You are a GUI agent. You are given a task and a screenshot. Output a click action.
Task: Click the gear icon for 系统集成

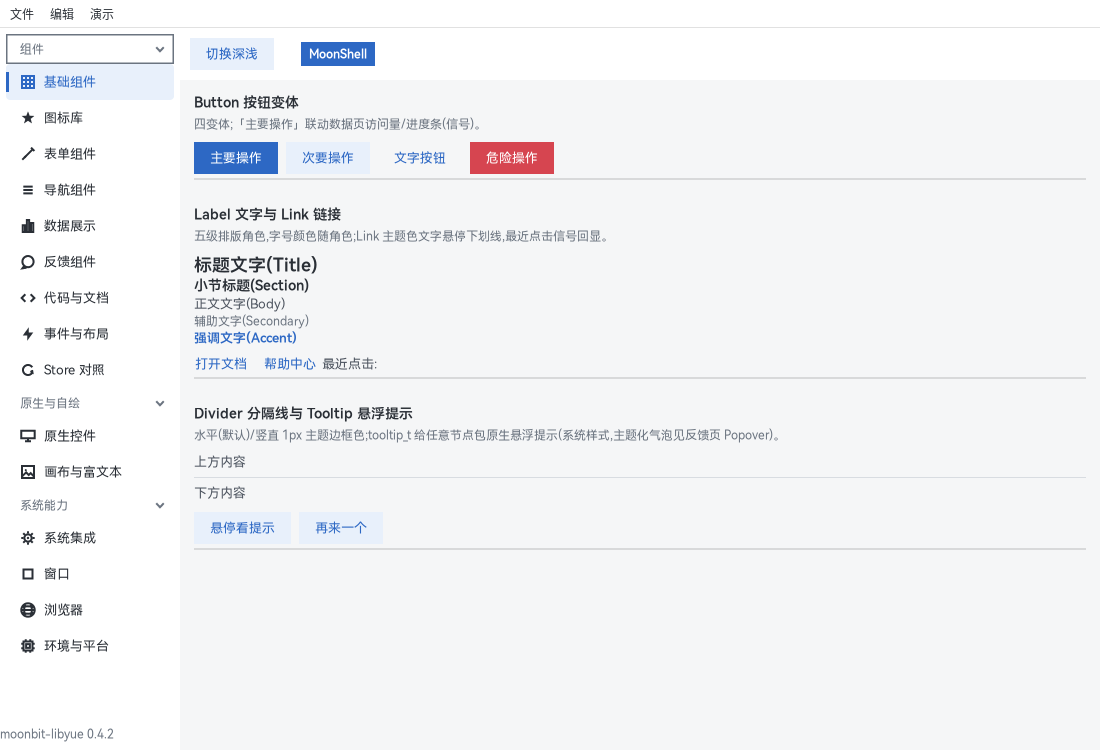pos(28,538)
